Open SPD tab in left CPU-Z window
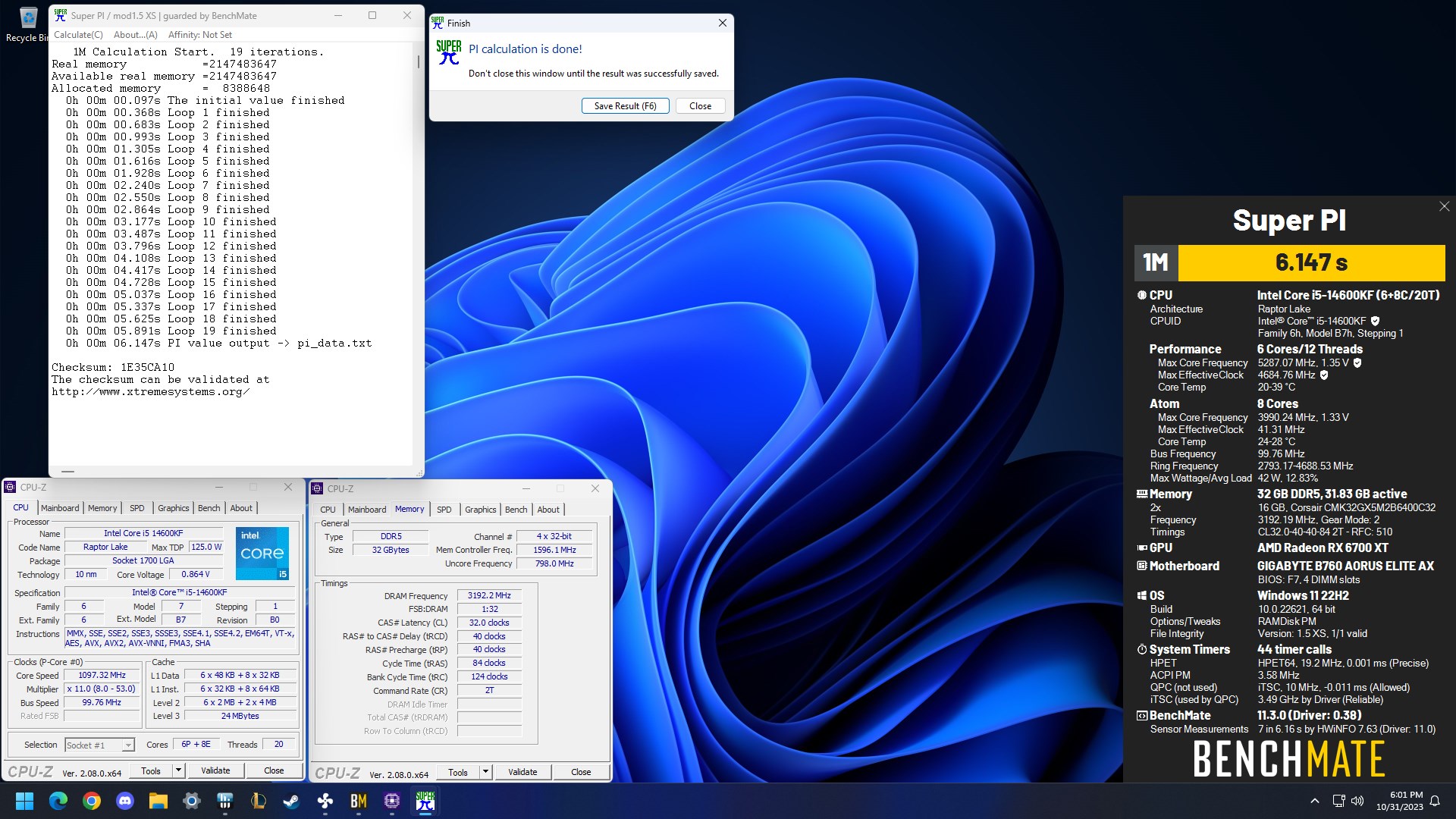The image size is (1456, 819). point(136,508)
